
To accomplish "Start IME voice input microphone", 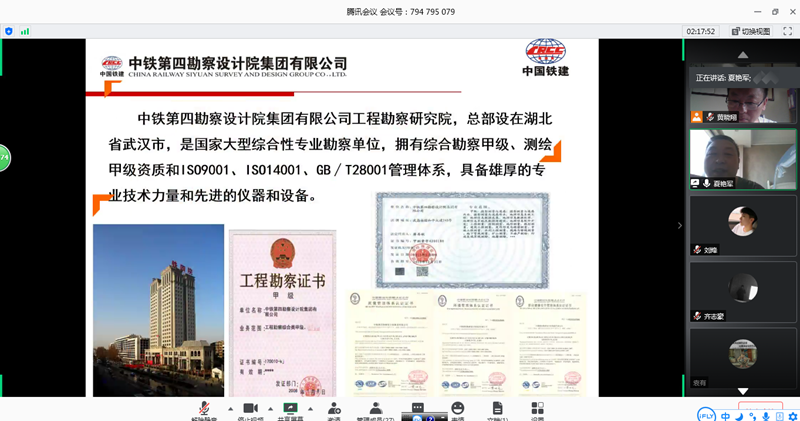I will pyautogui.click(x=766, y=416).
